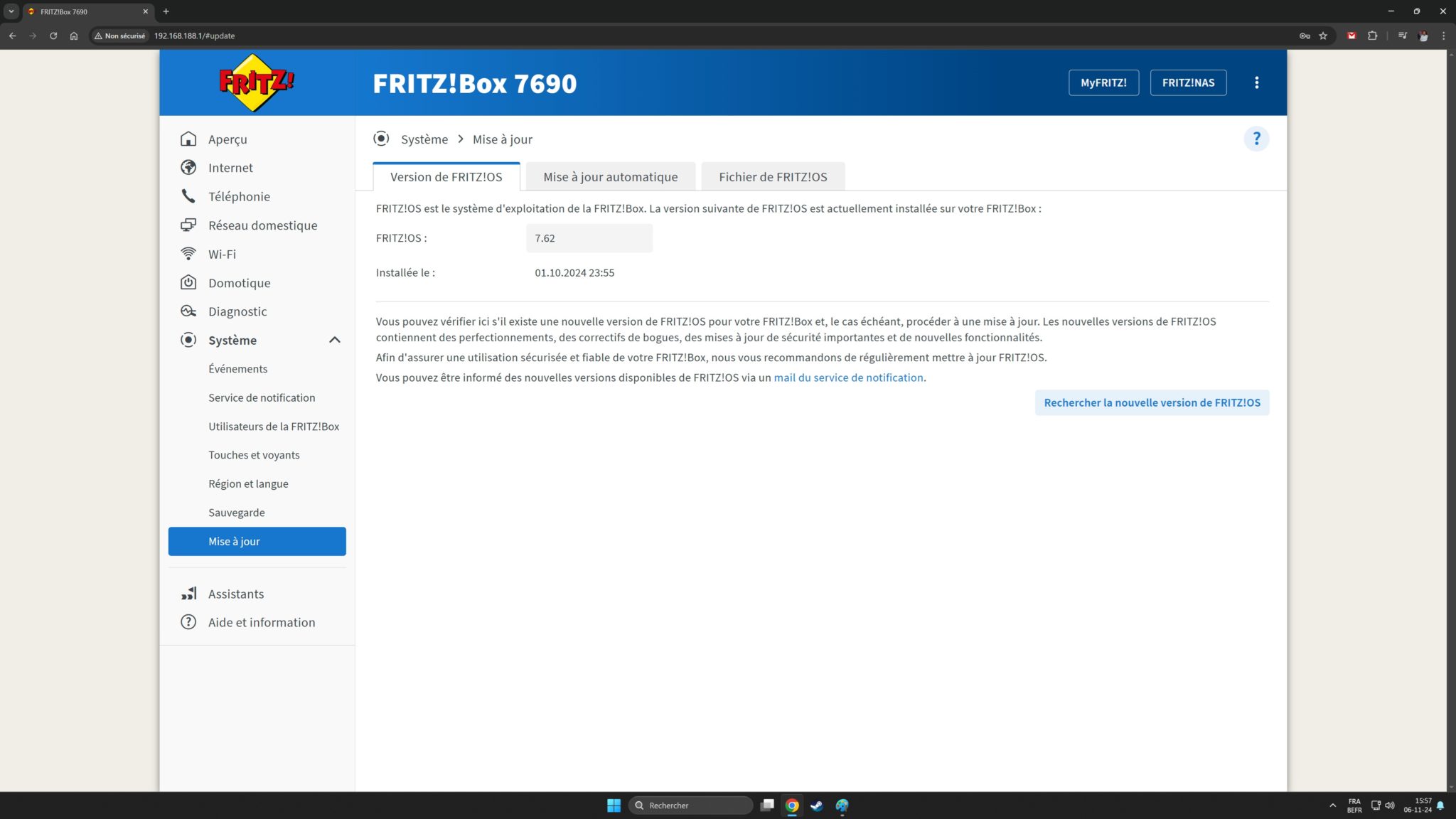Click the network icon in system tray
Viewport: 1456px width, 819px height.
coord(1376,805)
